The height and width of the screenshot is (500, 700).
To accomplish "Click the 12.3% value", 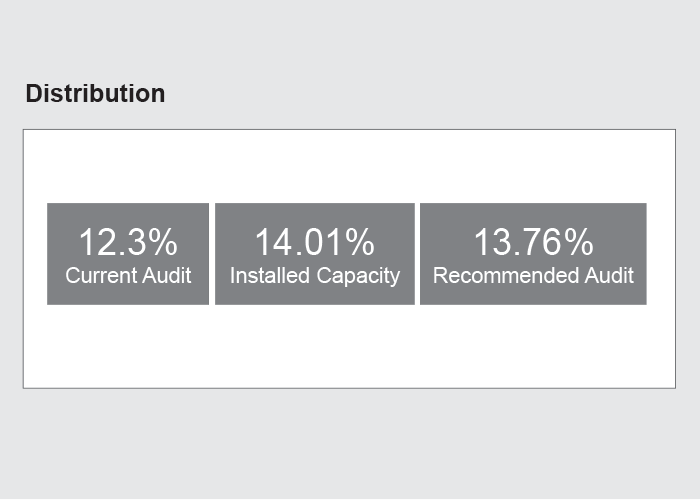I will pyautogui.click(x=128, y=242).
